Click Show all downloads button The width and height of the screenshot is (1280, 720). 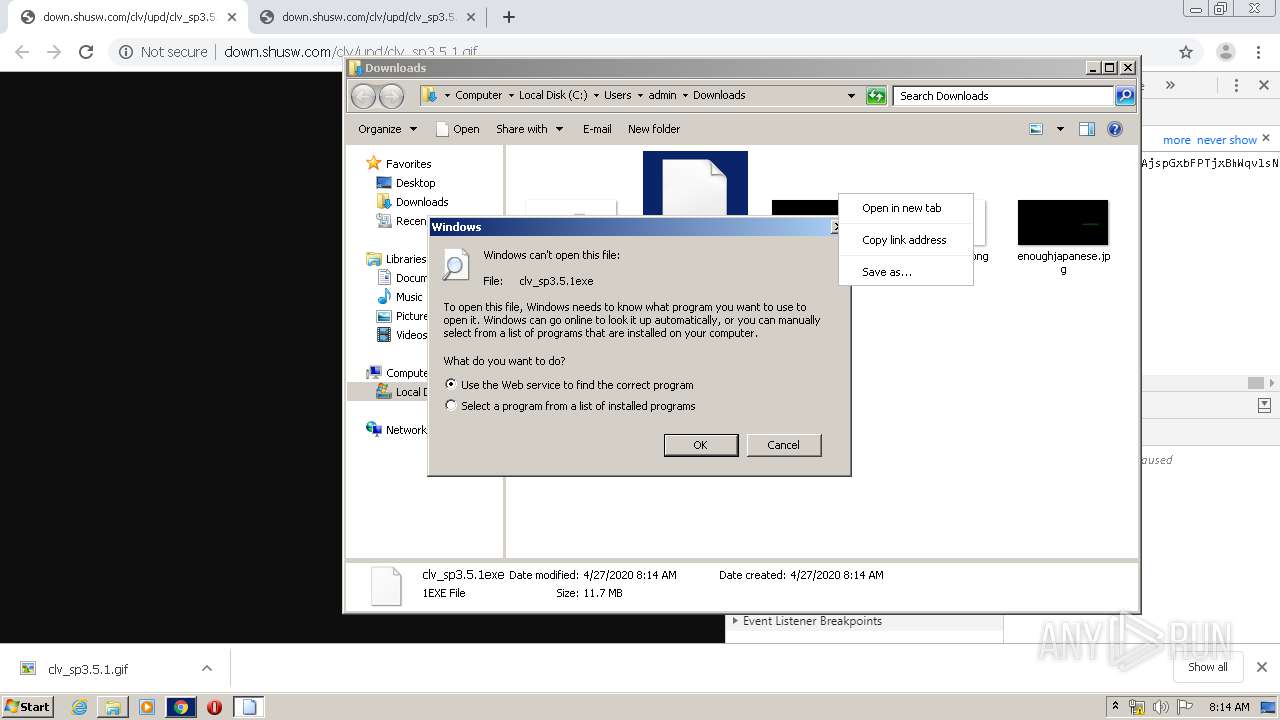point(1207,667)
